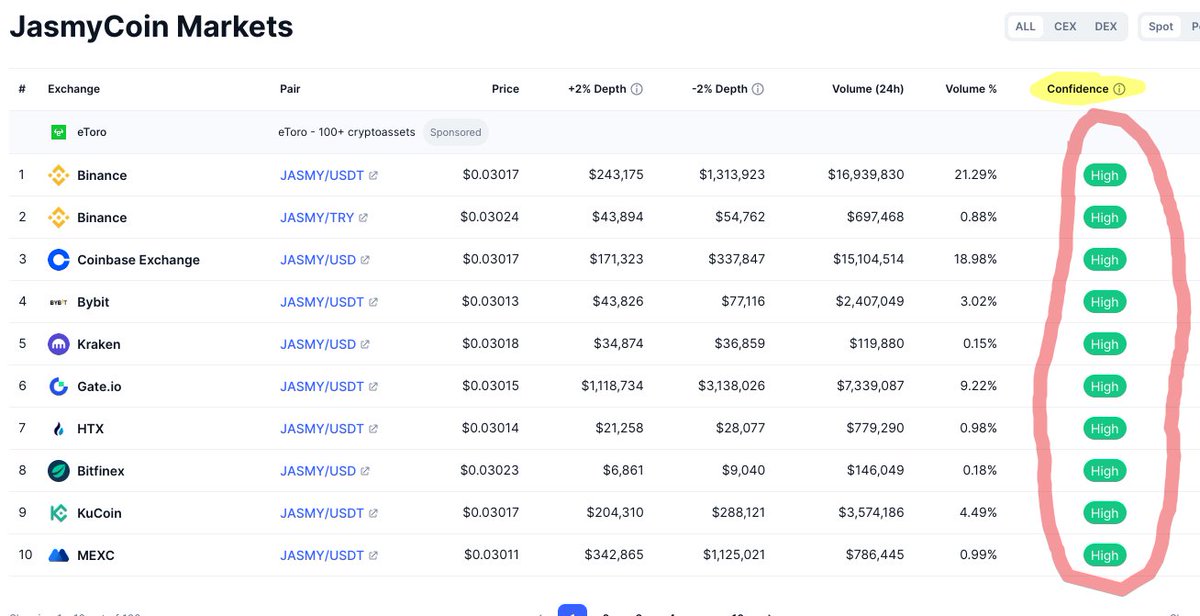Viewport: 1200px width, 616px height.
Task: Show info for -2% Depth column
Action: coord(758,89)
